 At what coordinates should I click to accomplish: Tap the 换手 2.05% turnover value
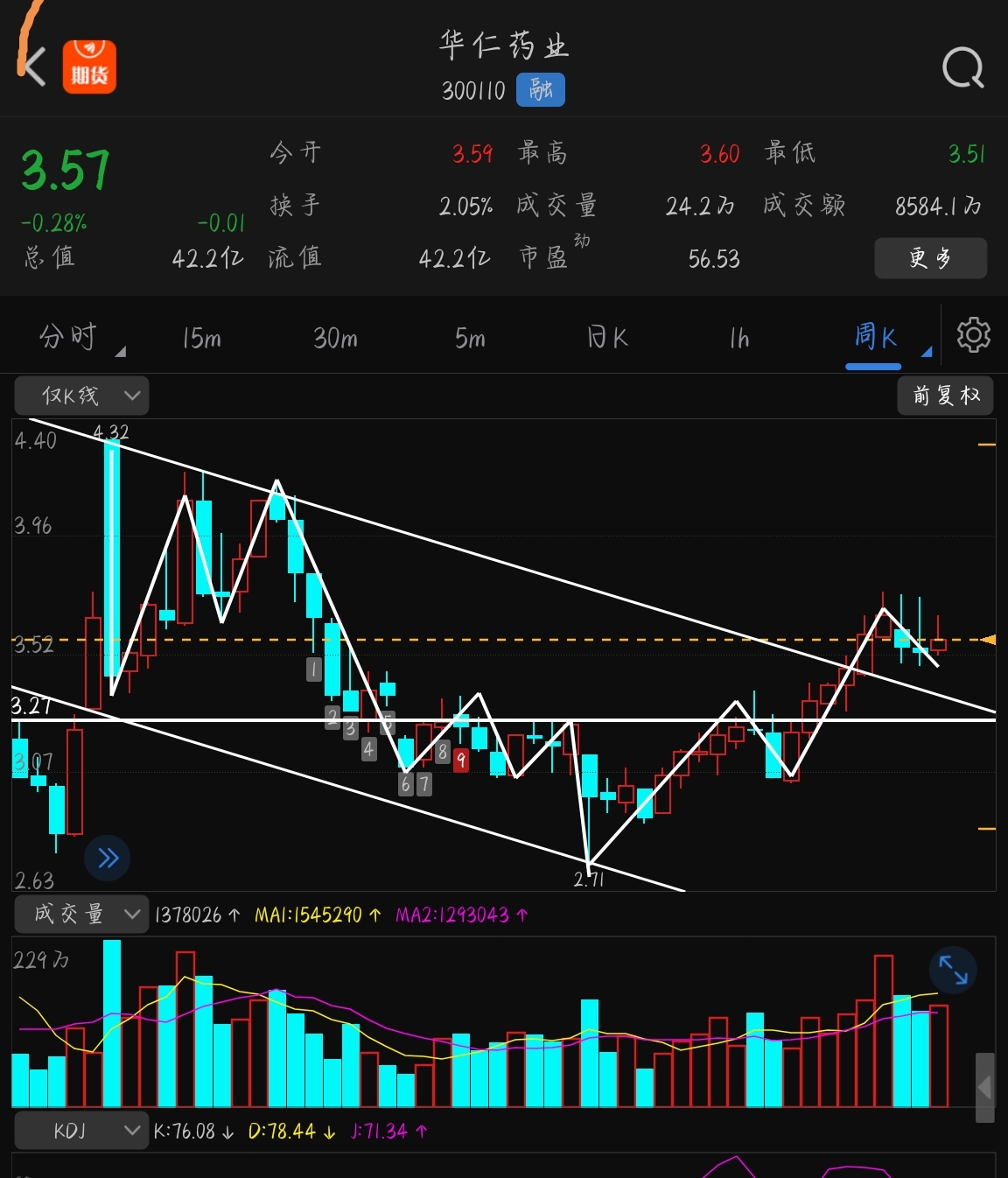coord(465,207)
